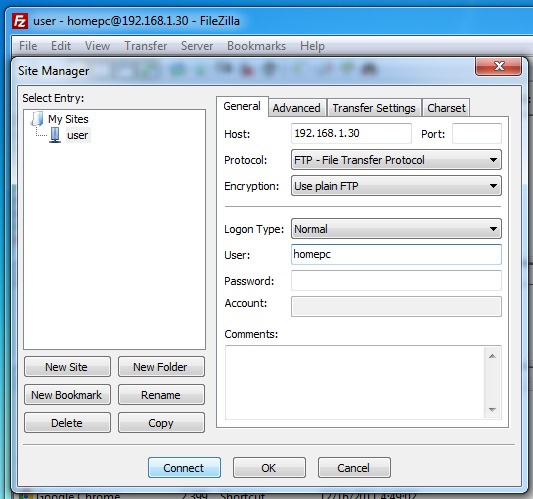The width and height of the screenshot is (533, 499).
Task: Switch to the Transfer Settings tab
Action: [x=374, y=108]
